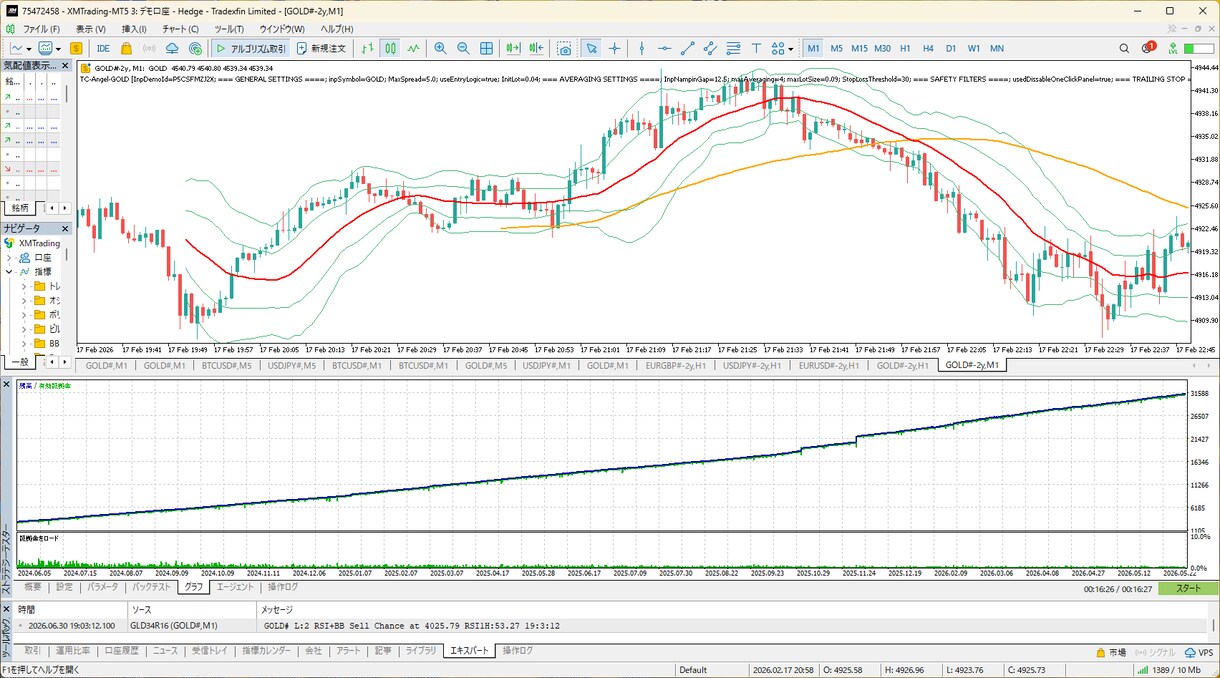Click the シグナル button in status bar
Image resolution: width=1220 pixels, height=678 pixels.
tap(1154, 651)
